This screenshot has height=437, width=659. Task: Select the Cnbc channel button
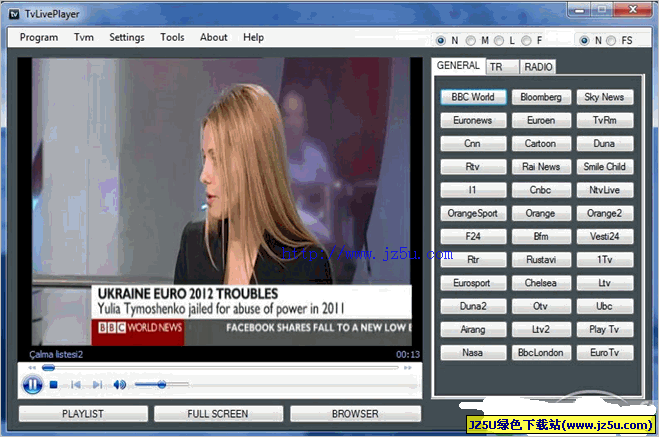point(541,190)
